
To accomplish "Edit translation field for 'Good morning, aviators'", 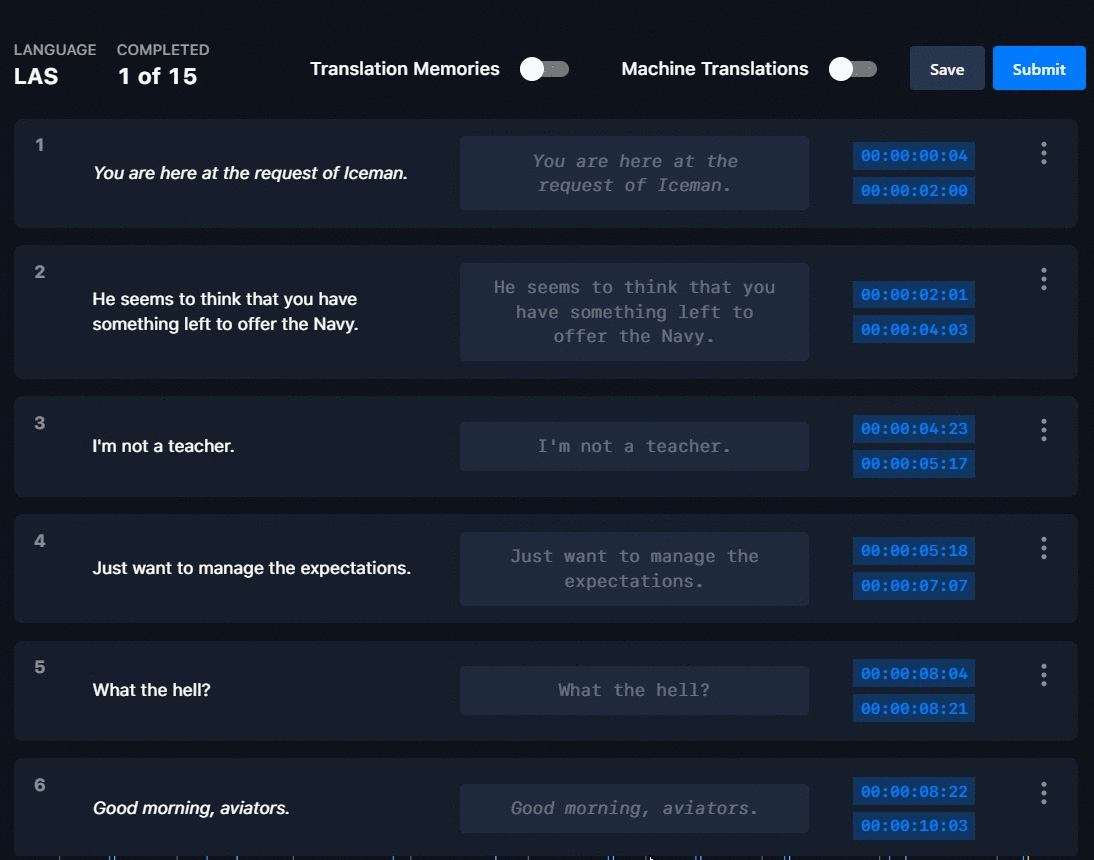I will [634, 808].
